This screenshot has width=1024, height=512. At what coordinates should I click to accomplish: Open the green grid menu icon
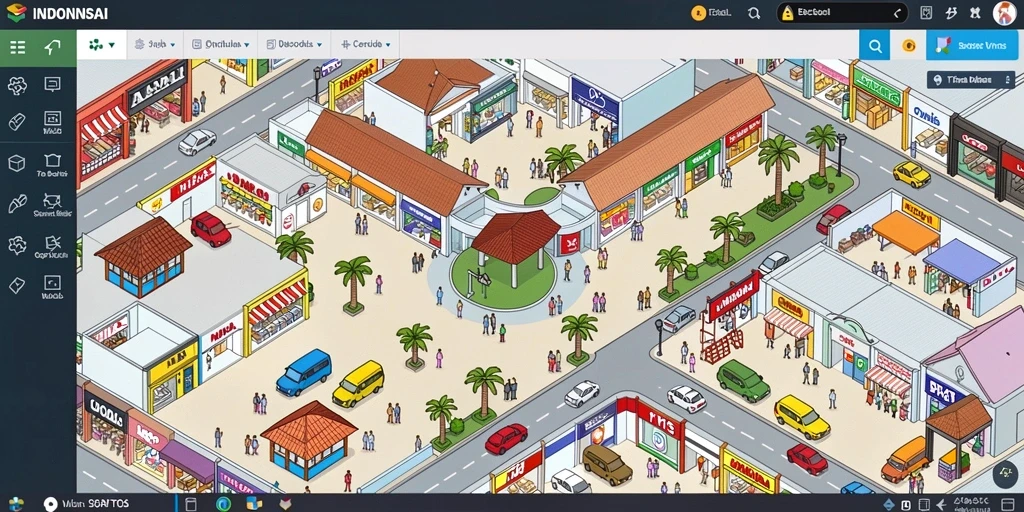coord(18,47)
